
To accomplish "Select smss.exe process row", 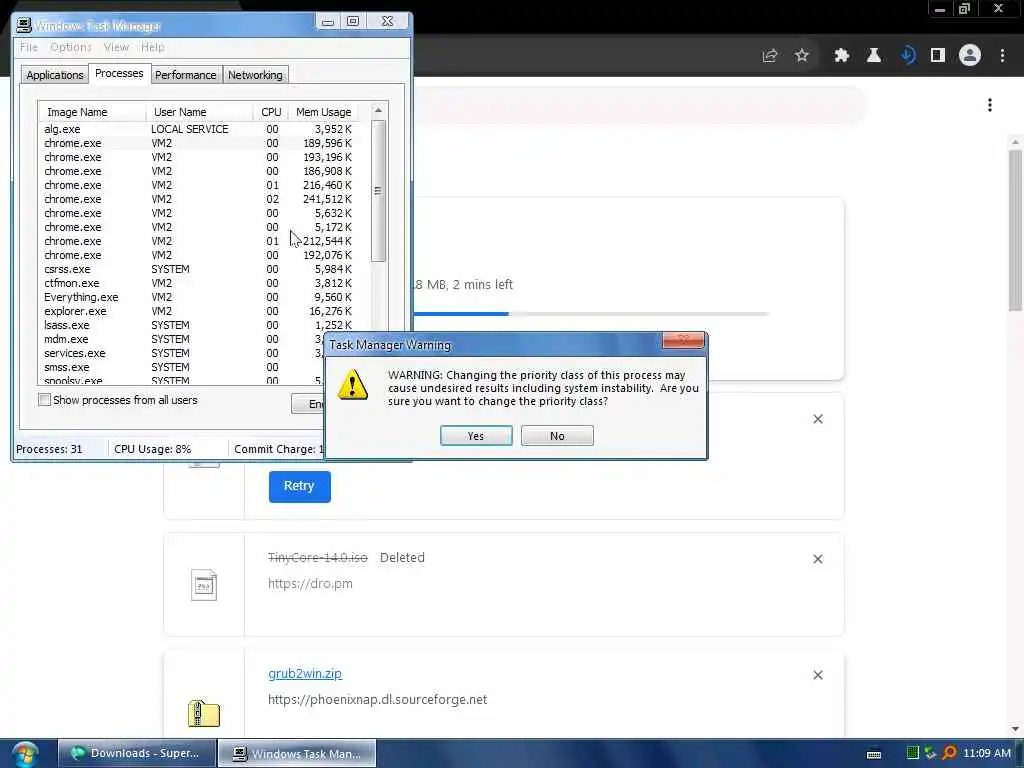I will tap(182, 367).
